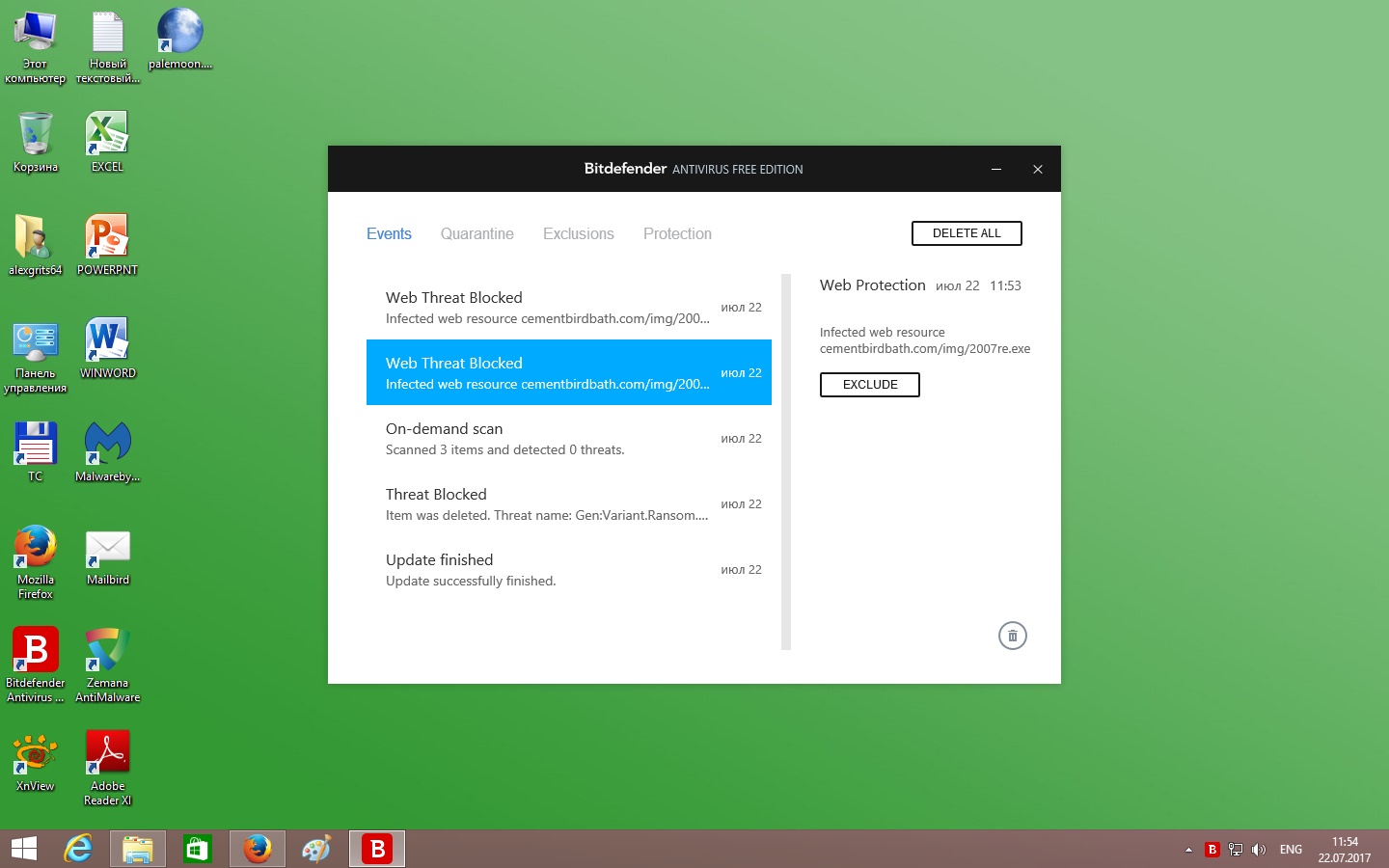Open File Explorer in the taskbar
This screenshot has width=1389, height=868.
[x=138, y=849]
